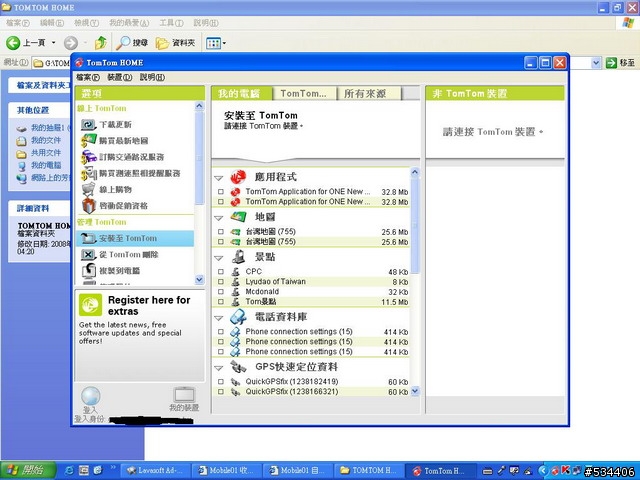
Task: Check first TomTom Application for ONE checkbox
Action: [x=221, y=191]
